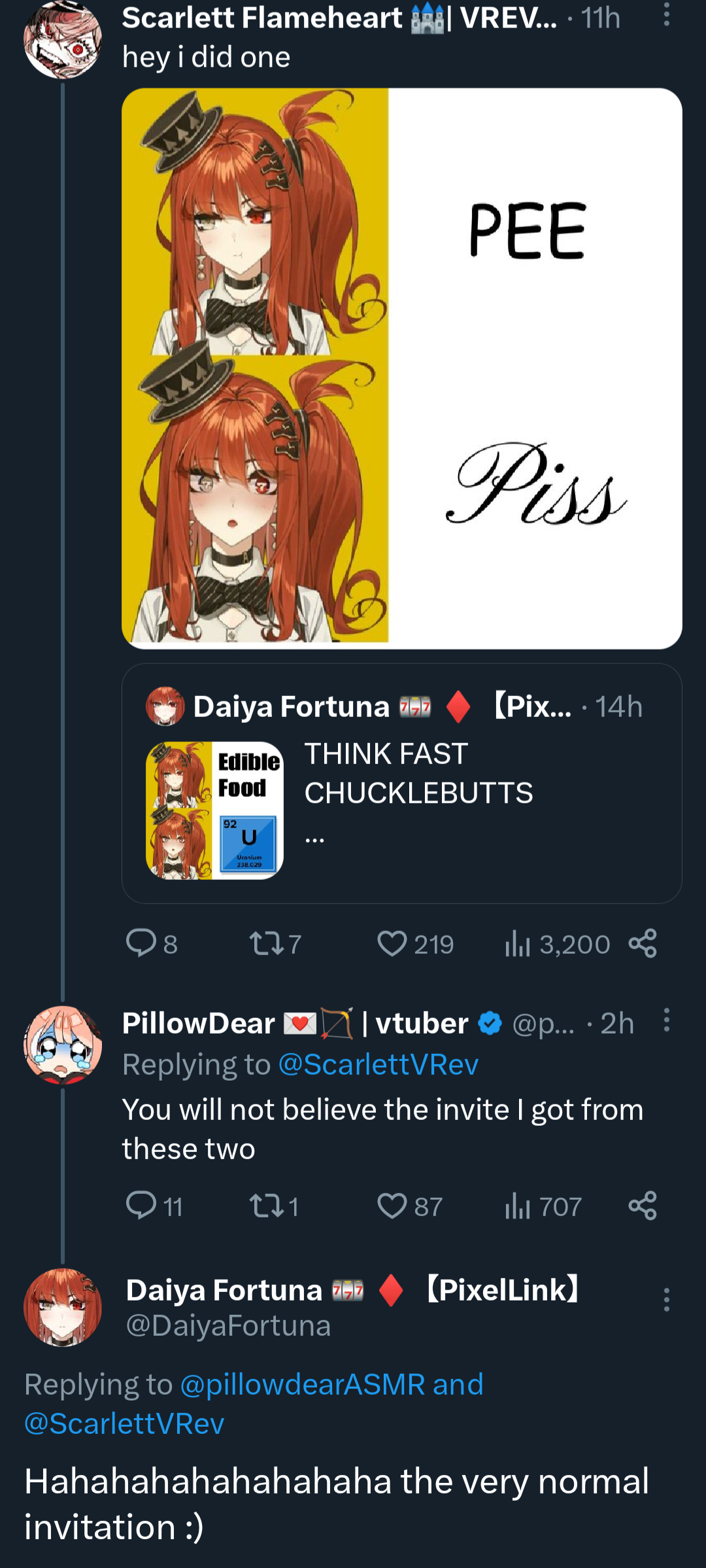This screenshot has width=706, height=1568.
Task: Open the PEE Piss meme image
Action: 401,368
